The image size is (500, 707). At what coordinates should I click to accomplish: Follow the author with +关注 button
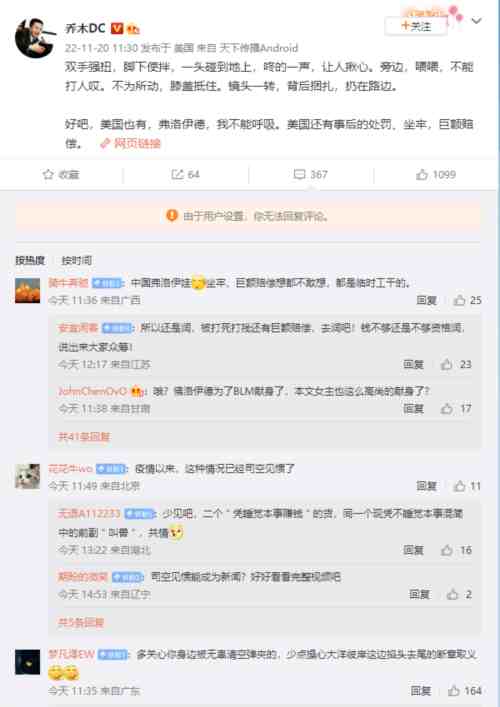(416, 26)
